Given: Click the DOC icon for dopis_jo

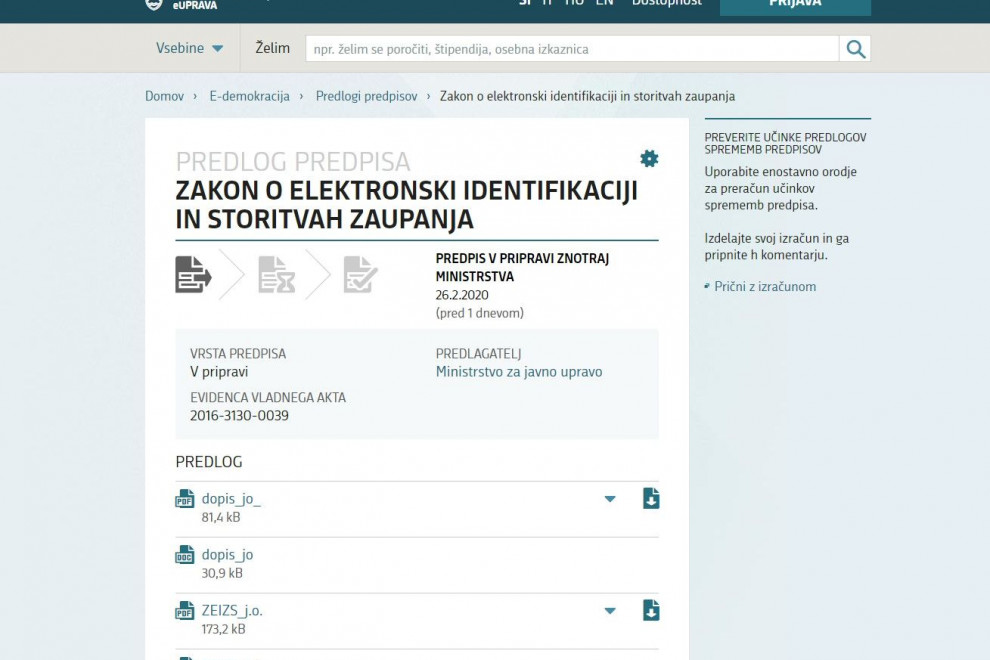Looking at the screenshot, I should 184,555.
